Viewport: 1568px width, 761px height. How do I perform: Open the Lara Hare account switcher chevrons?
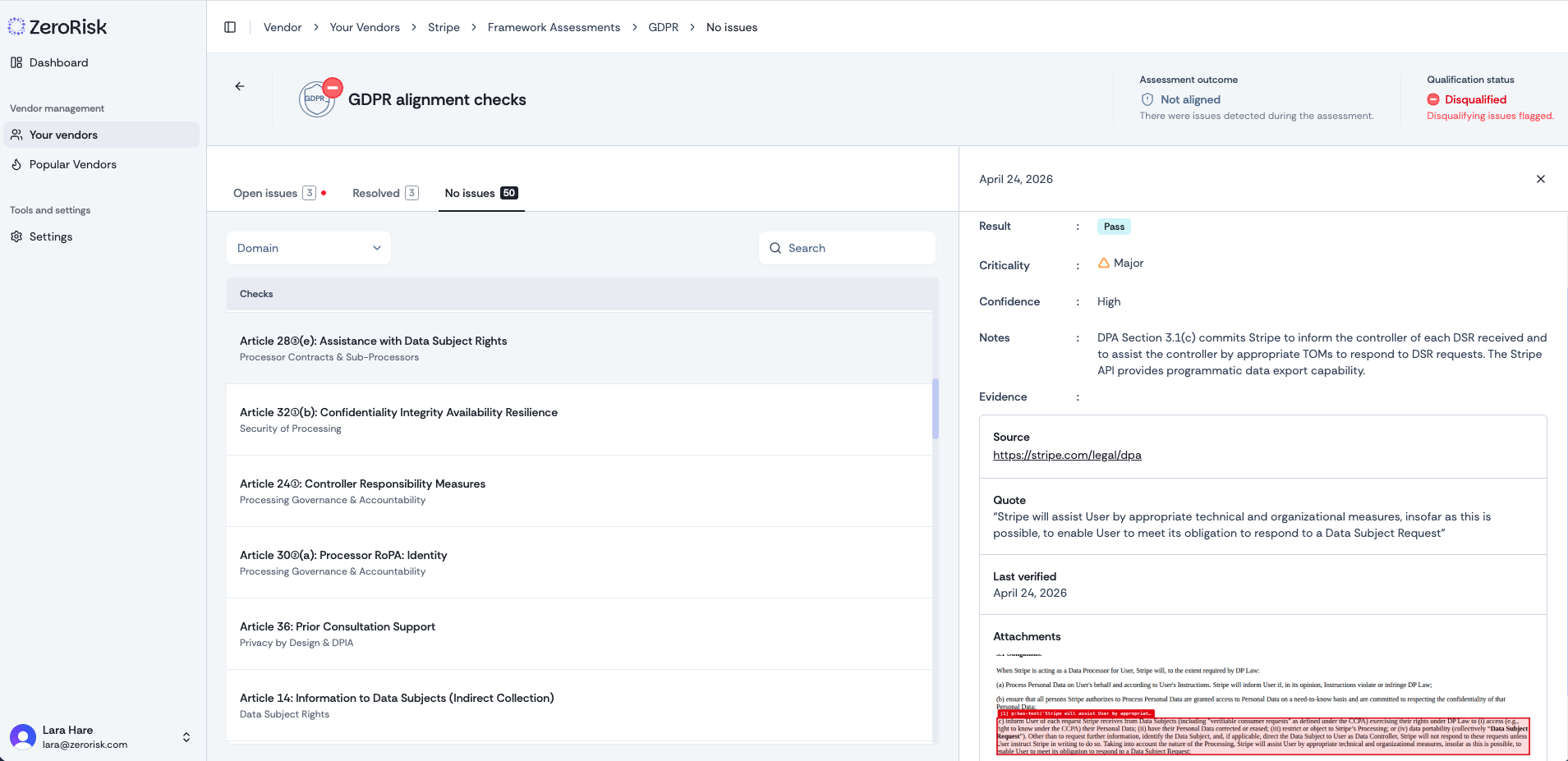pos(186,737)
